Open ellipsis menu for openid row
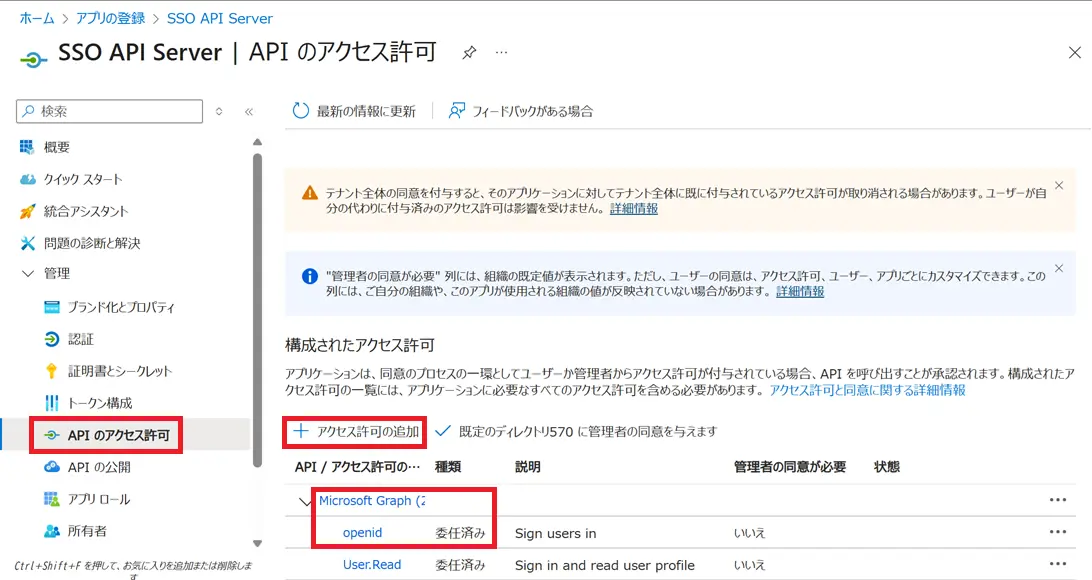 coord(1058,532)
